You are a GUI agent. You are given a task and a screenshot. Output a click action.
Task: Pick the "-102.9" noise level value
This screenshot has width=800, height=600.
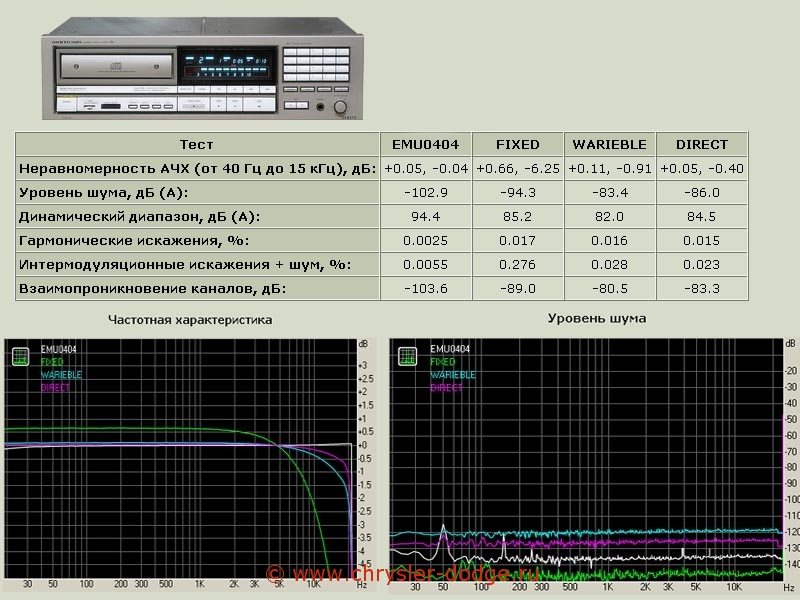point(426,192)
